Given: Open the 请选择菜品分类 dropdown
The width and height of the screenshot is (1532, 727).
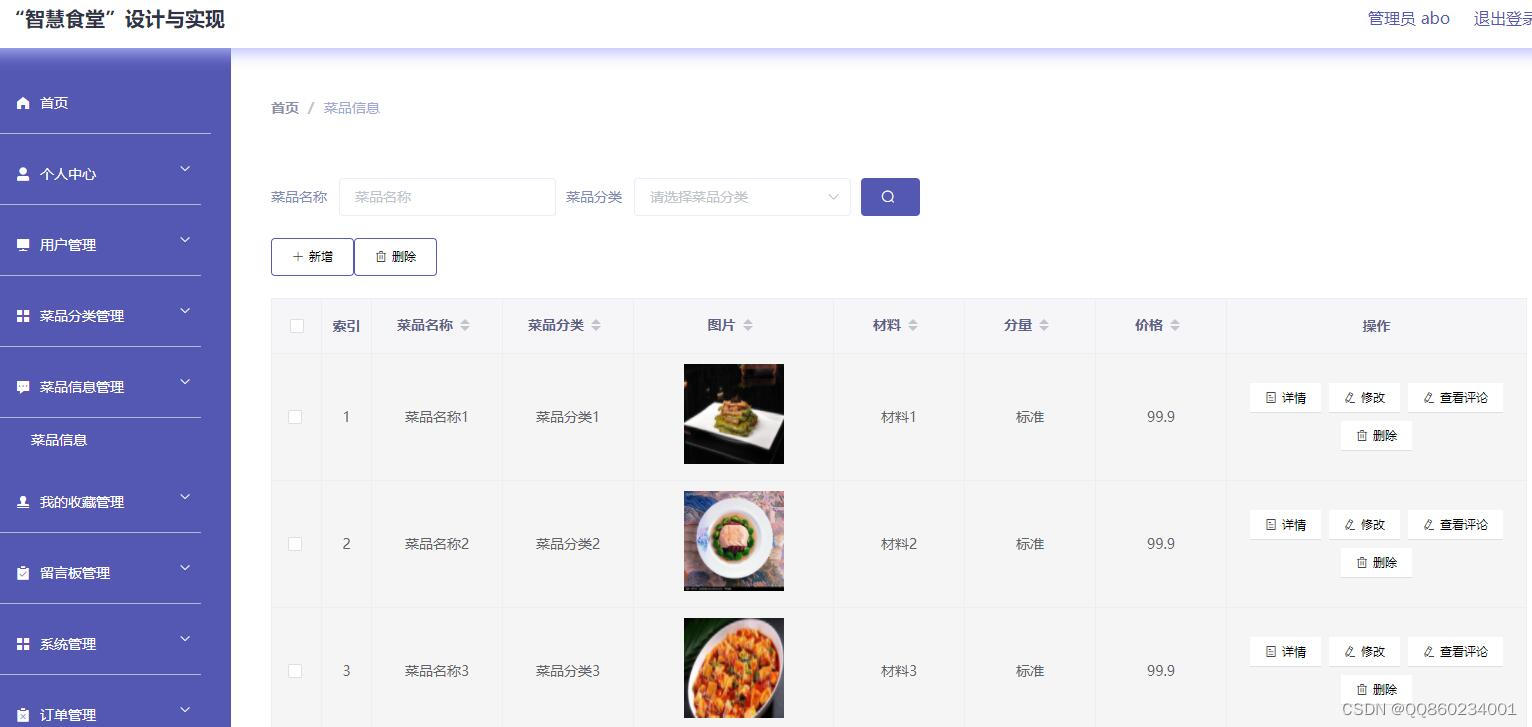Looking at the screenshot, I should tap(741, 196).
